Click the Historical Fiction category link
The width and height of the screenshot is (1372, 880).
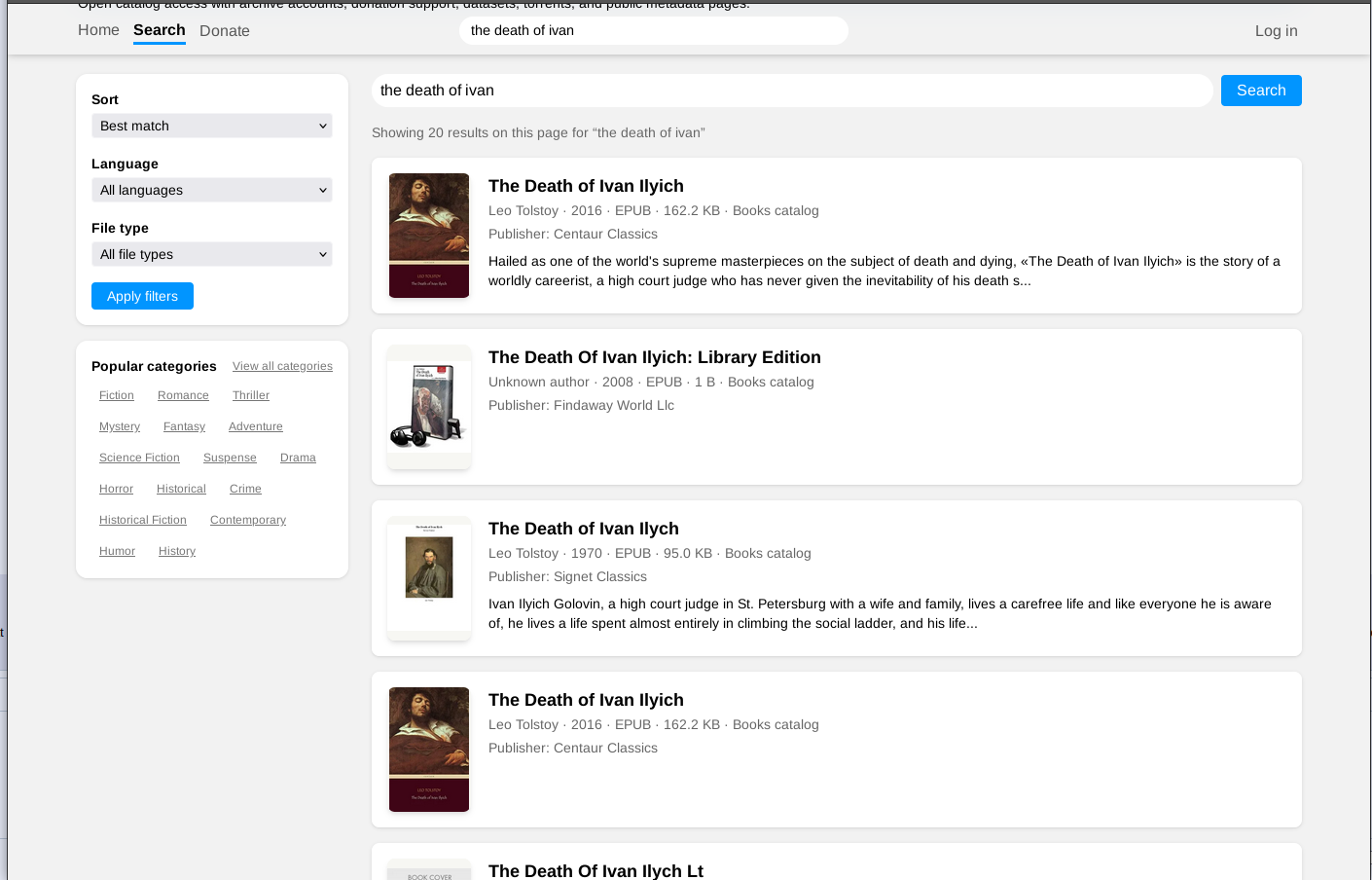[143, 520]
